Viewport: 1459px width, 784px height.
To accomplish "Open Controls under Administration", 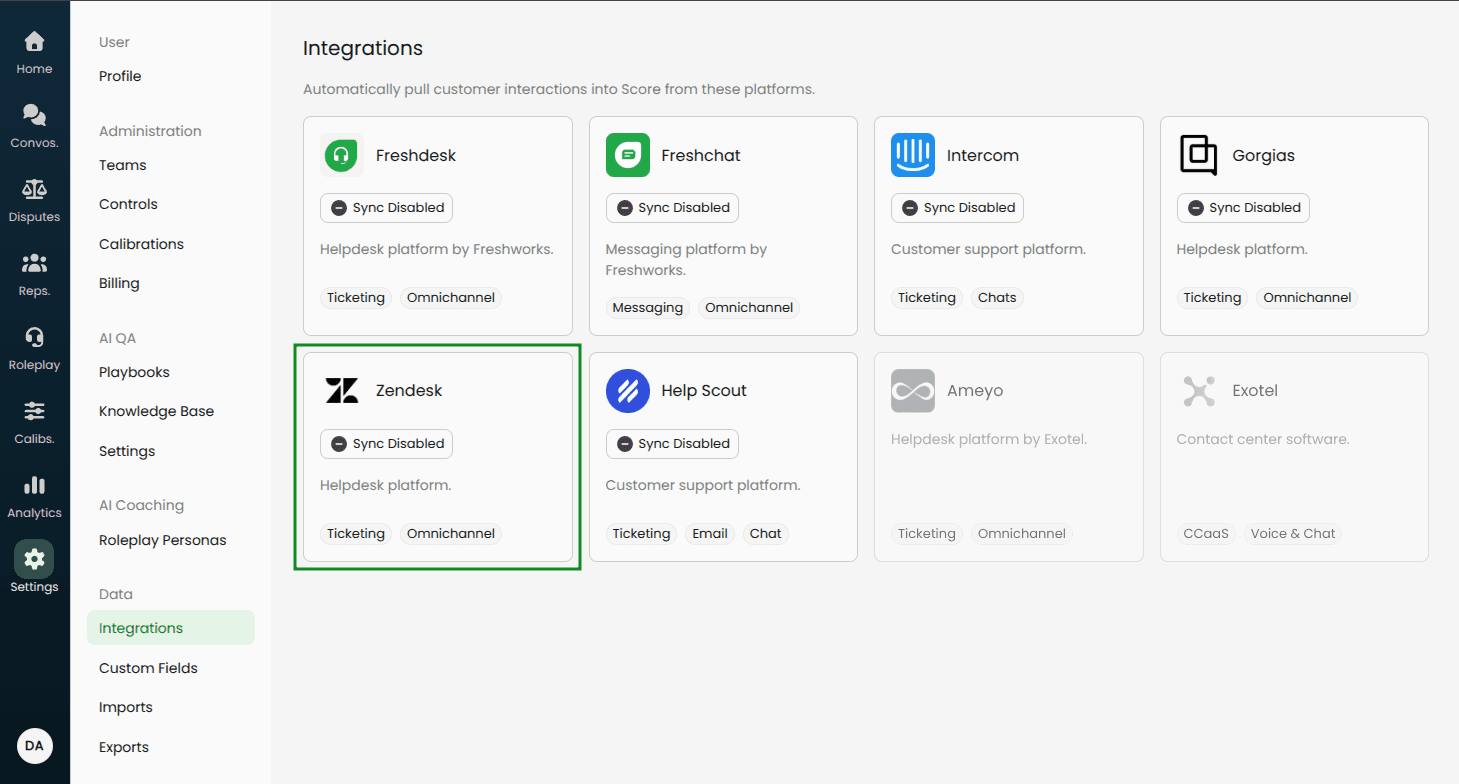I will [x=128, y=204].
